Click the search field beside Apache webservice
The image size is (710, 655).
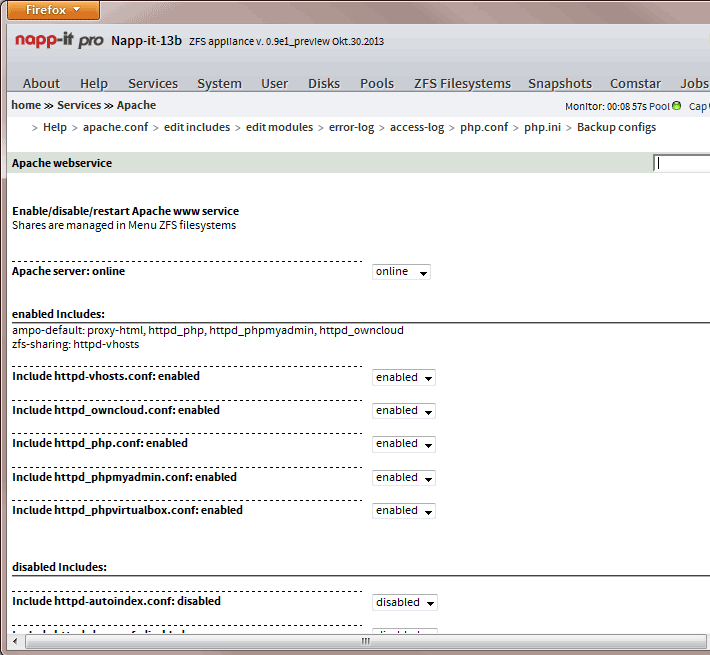tap(681, 163)
